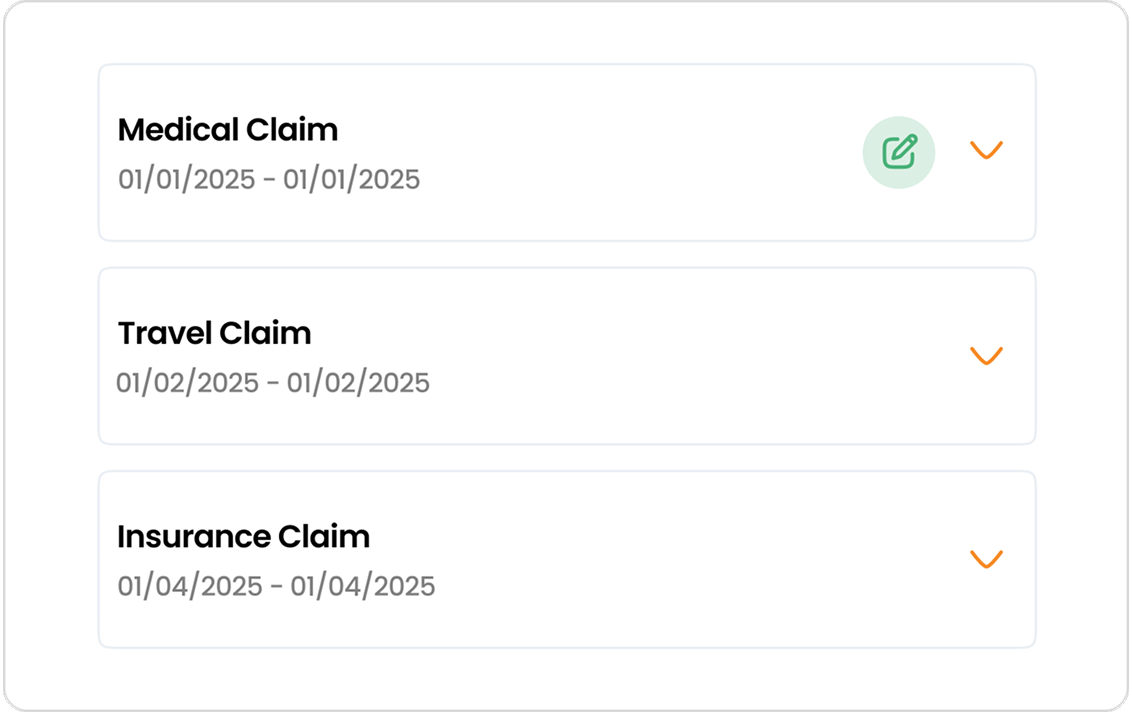Image resolution: width=1132 pixels, height=712 pixels.
Task: Click the white background beneath Insurance Claim card
Action: [567, 677]
